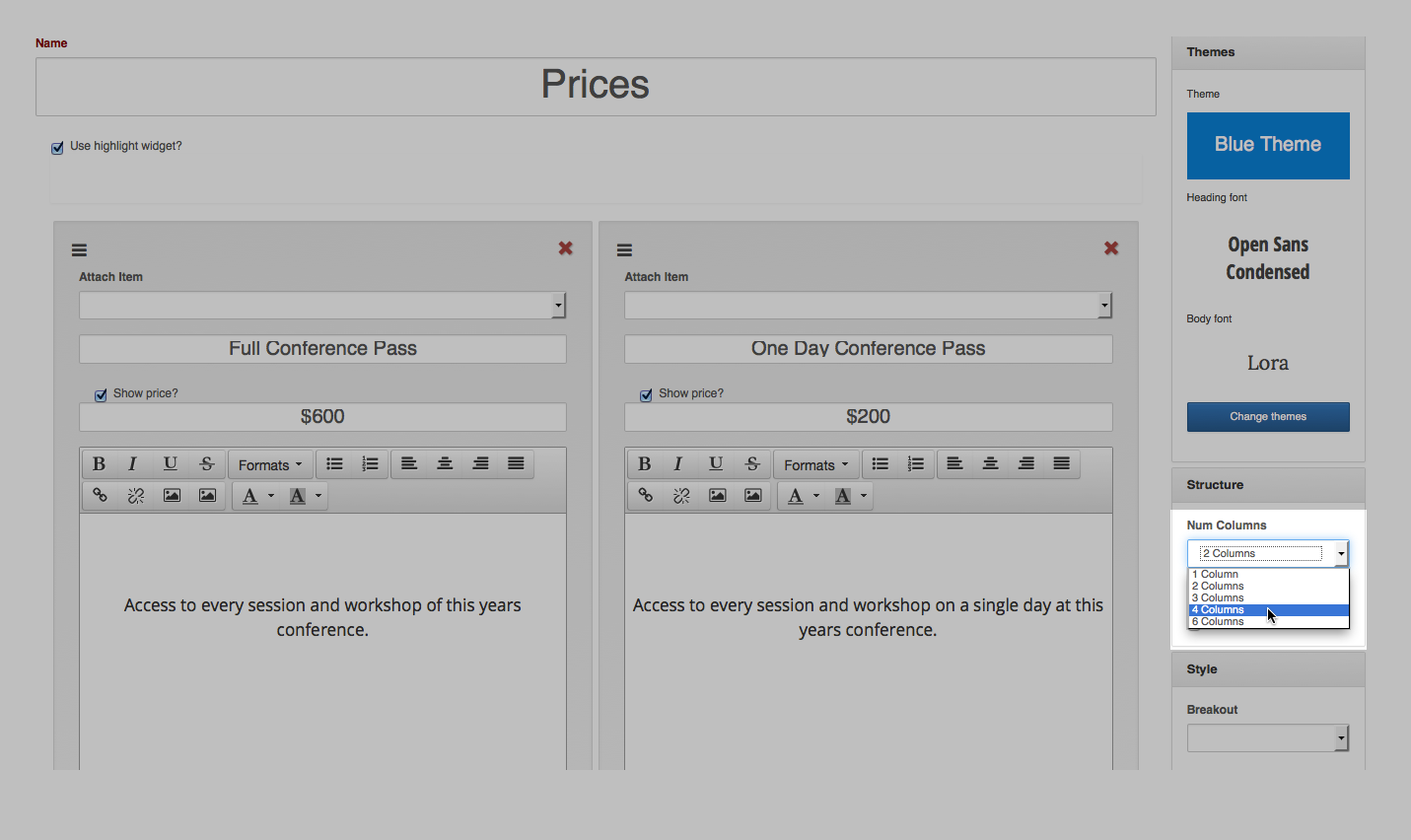Image resolution: width=1411 pixels, height=840 pixels.
Task: Open Formats dropdown in Full Conference Pass editor
Action: click(270, 465)
